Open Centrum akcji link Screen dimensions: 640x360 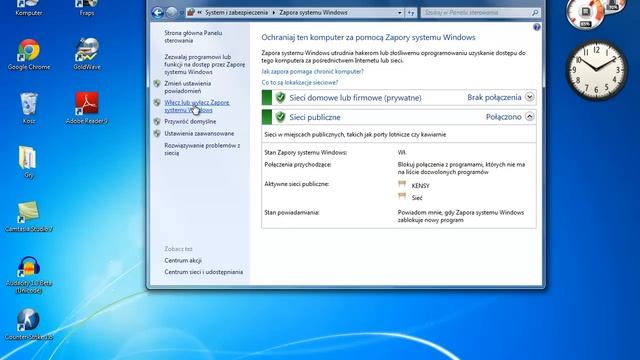pos(183,260)
